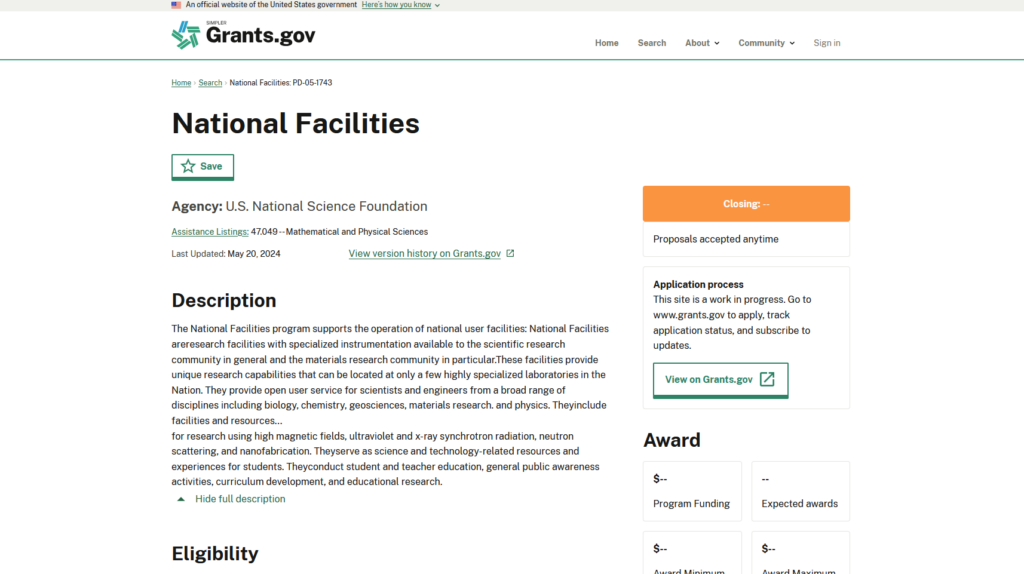Click the Application process heading
This screenshot has width=1024, height=574.
tap(698, 285)
